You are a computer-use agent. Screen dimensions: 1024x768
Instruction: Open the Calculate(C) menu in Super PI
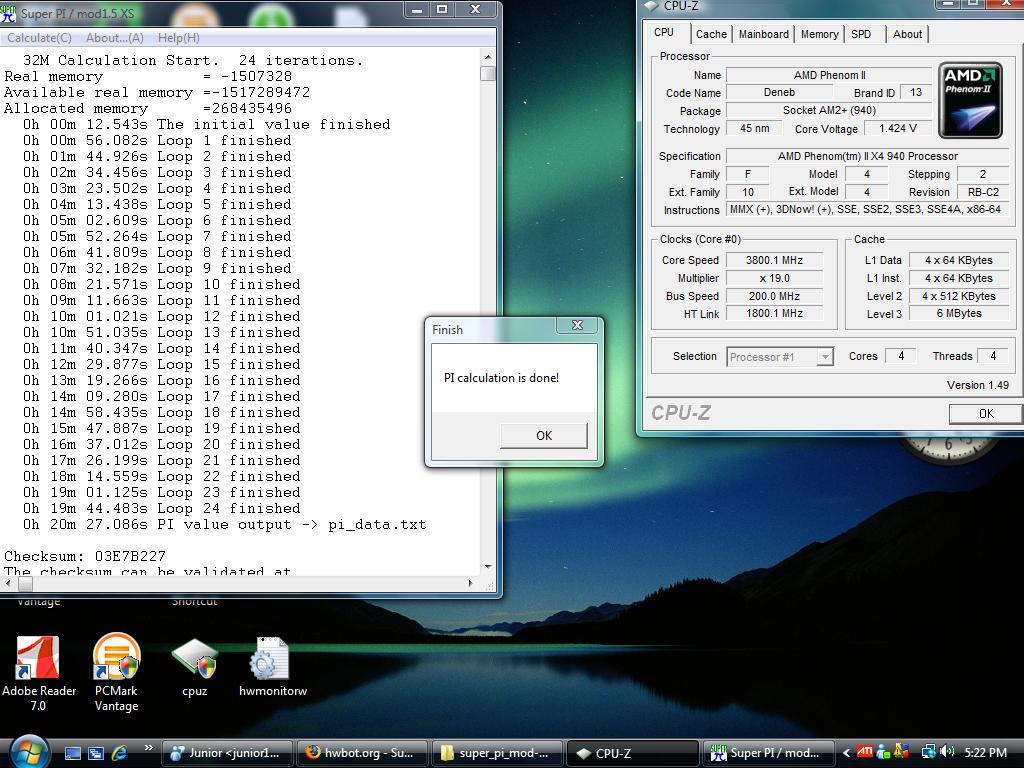pyautogui.click(x=39, y=38)
